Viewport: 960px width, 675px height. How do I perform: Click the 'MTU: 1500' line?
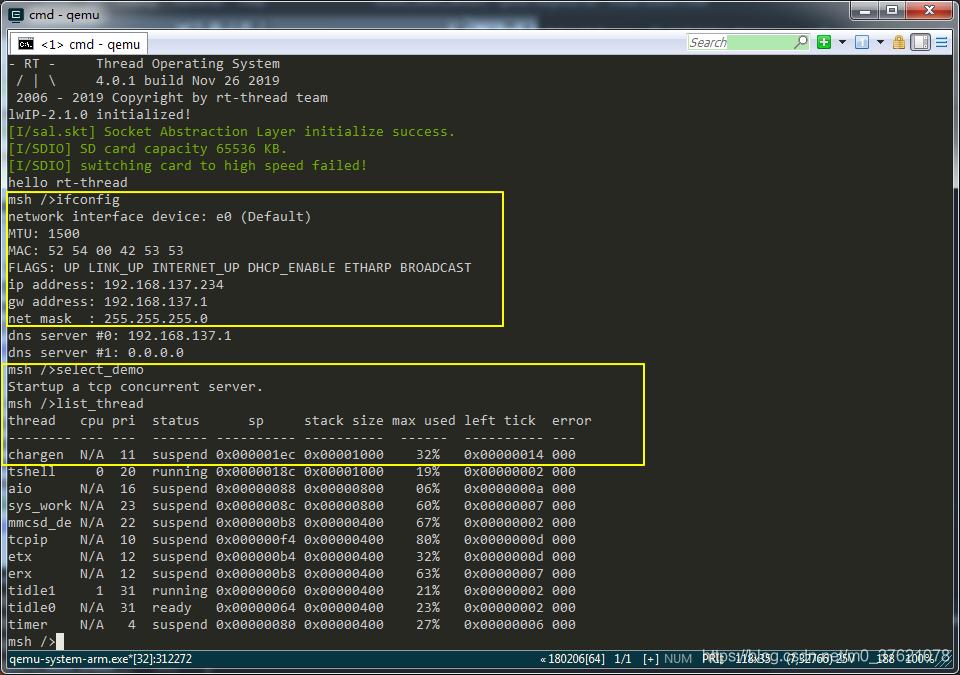43,233
